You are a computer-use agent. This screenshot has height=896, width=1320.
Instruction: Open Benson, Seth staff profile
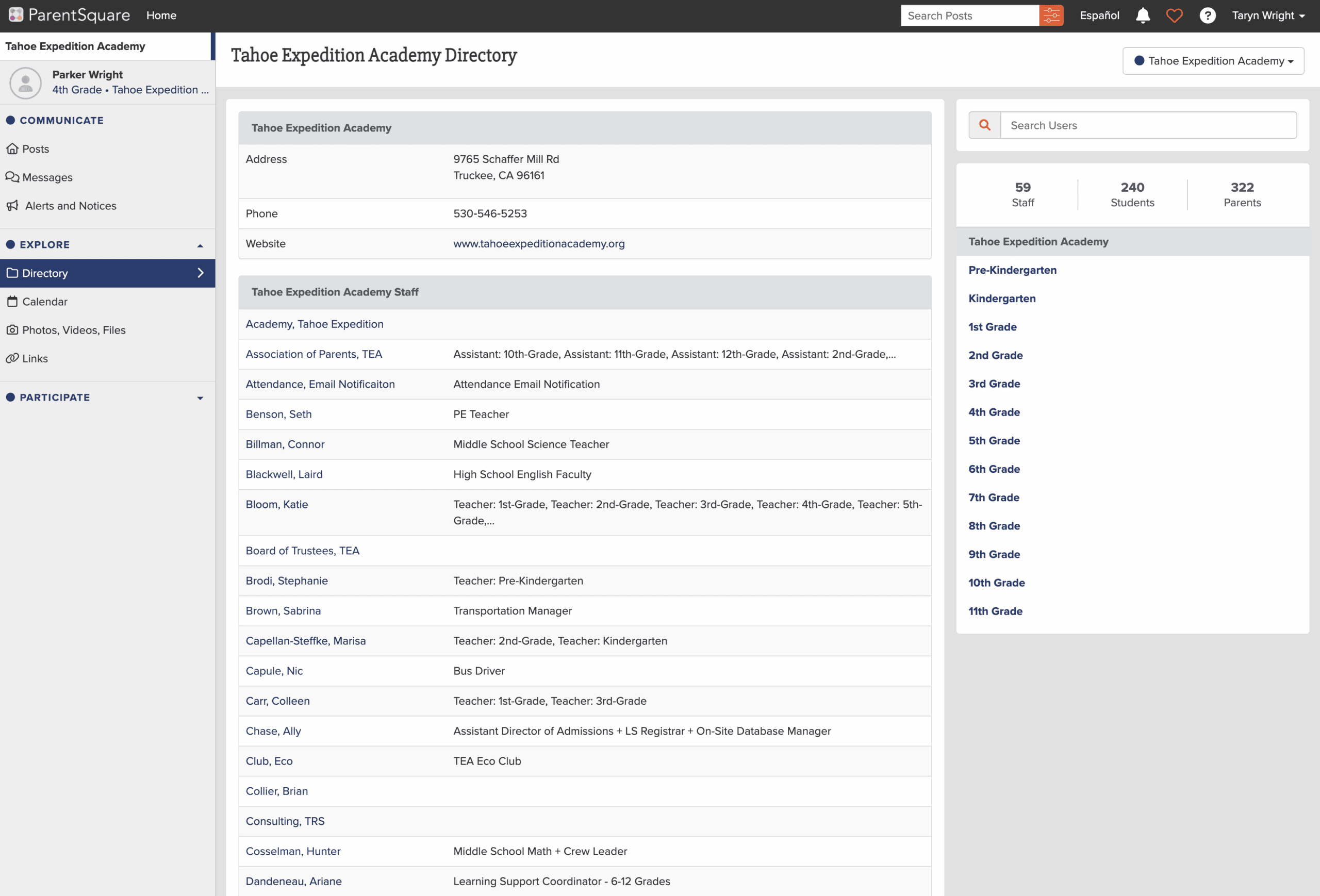278,414
